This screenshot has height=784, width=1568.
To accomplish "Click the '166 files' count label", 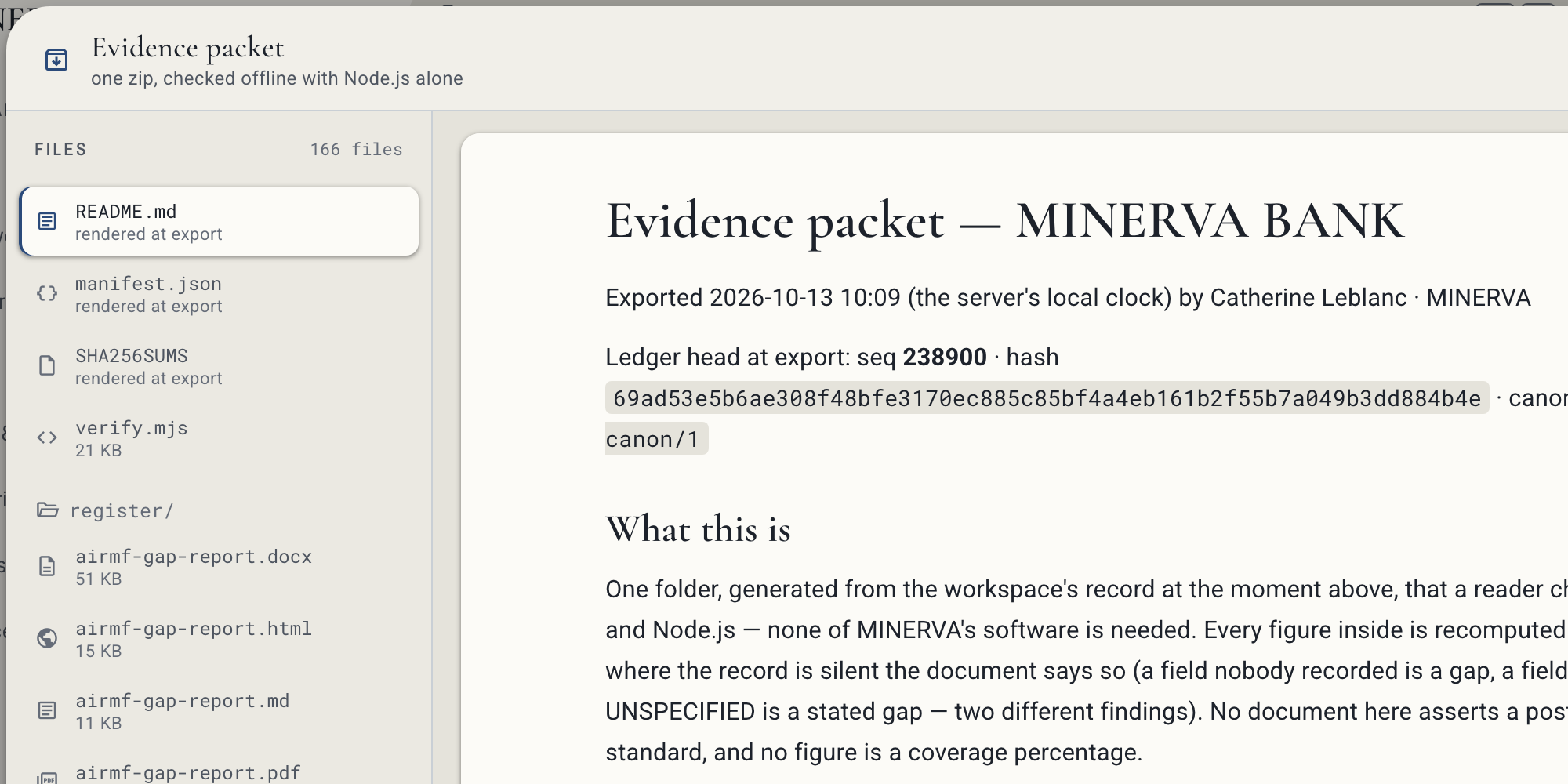I will click(356, 150).
